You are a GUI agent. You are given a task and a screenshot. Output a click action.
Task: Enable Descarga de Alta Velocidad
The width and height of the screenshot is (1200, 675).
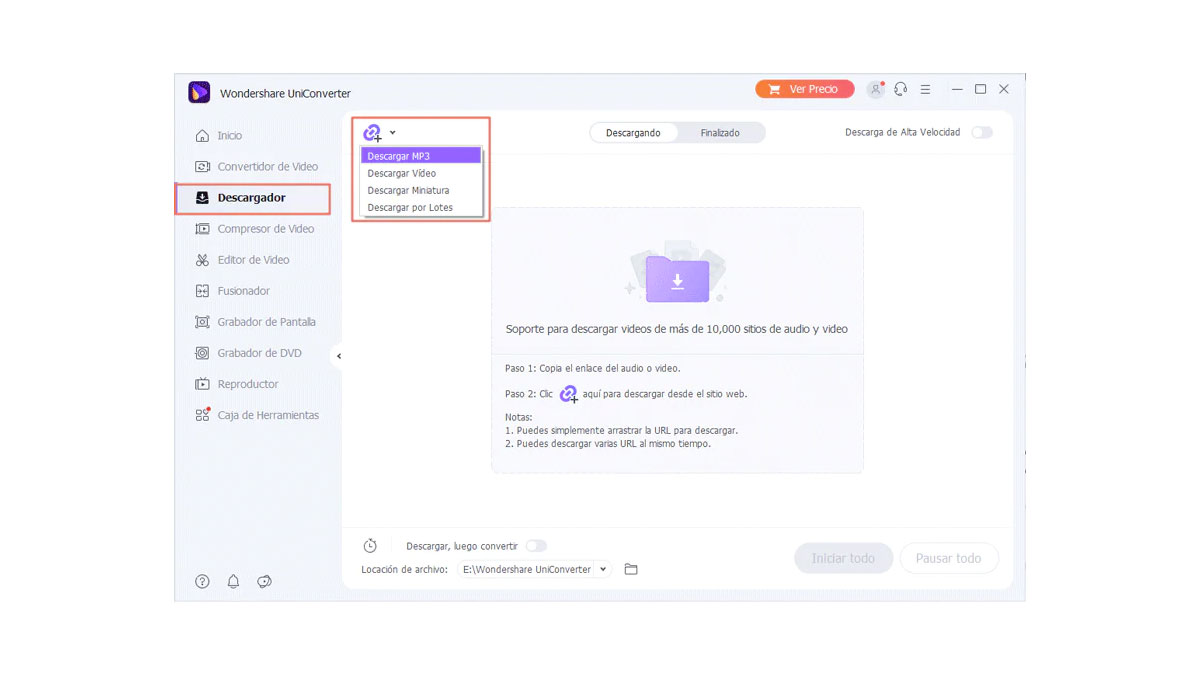coord(981,131)
